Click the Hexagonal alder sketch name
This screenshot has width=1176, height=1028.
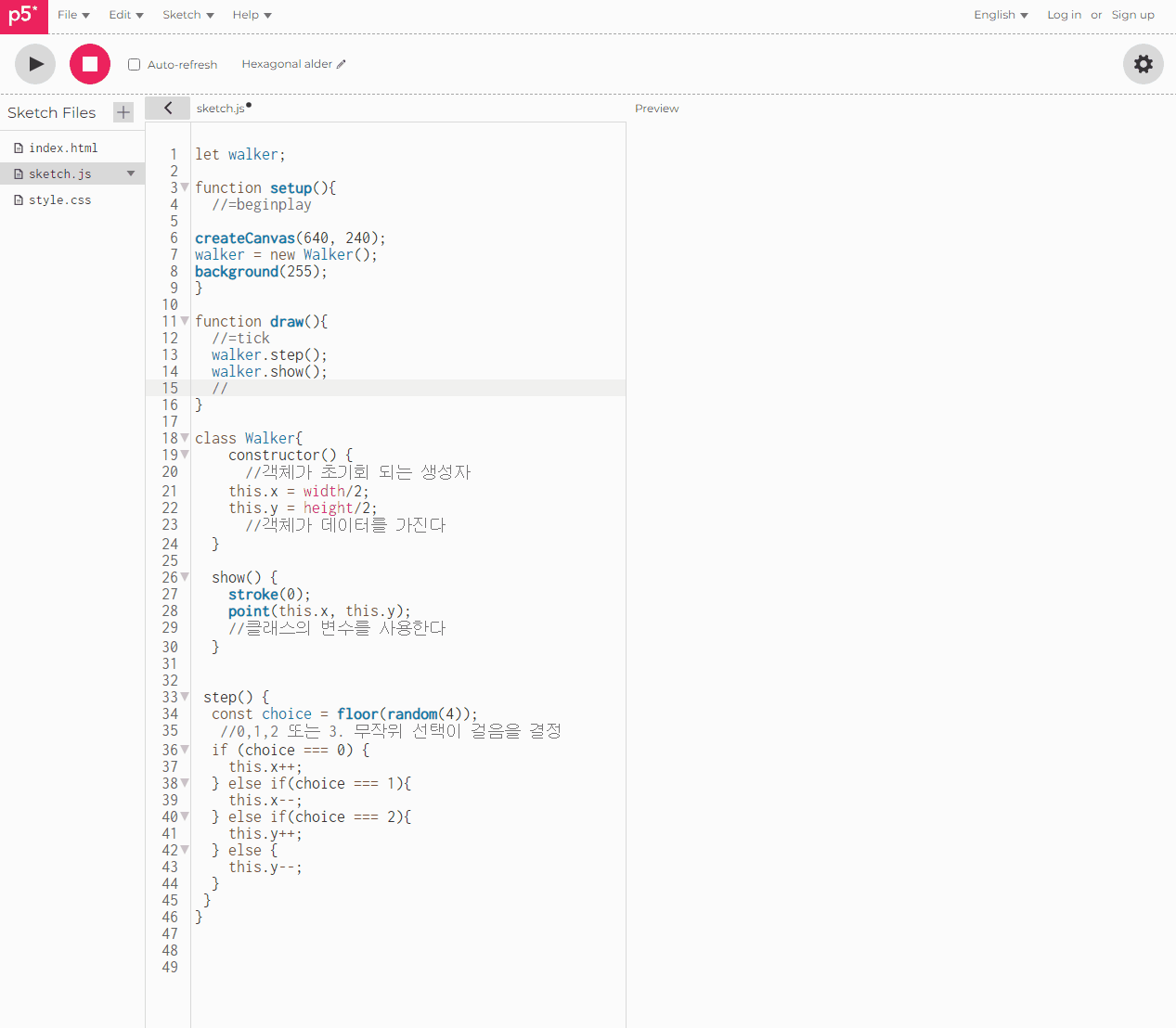point(287,64)
